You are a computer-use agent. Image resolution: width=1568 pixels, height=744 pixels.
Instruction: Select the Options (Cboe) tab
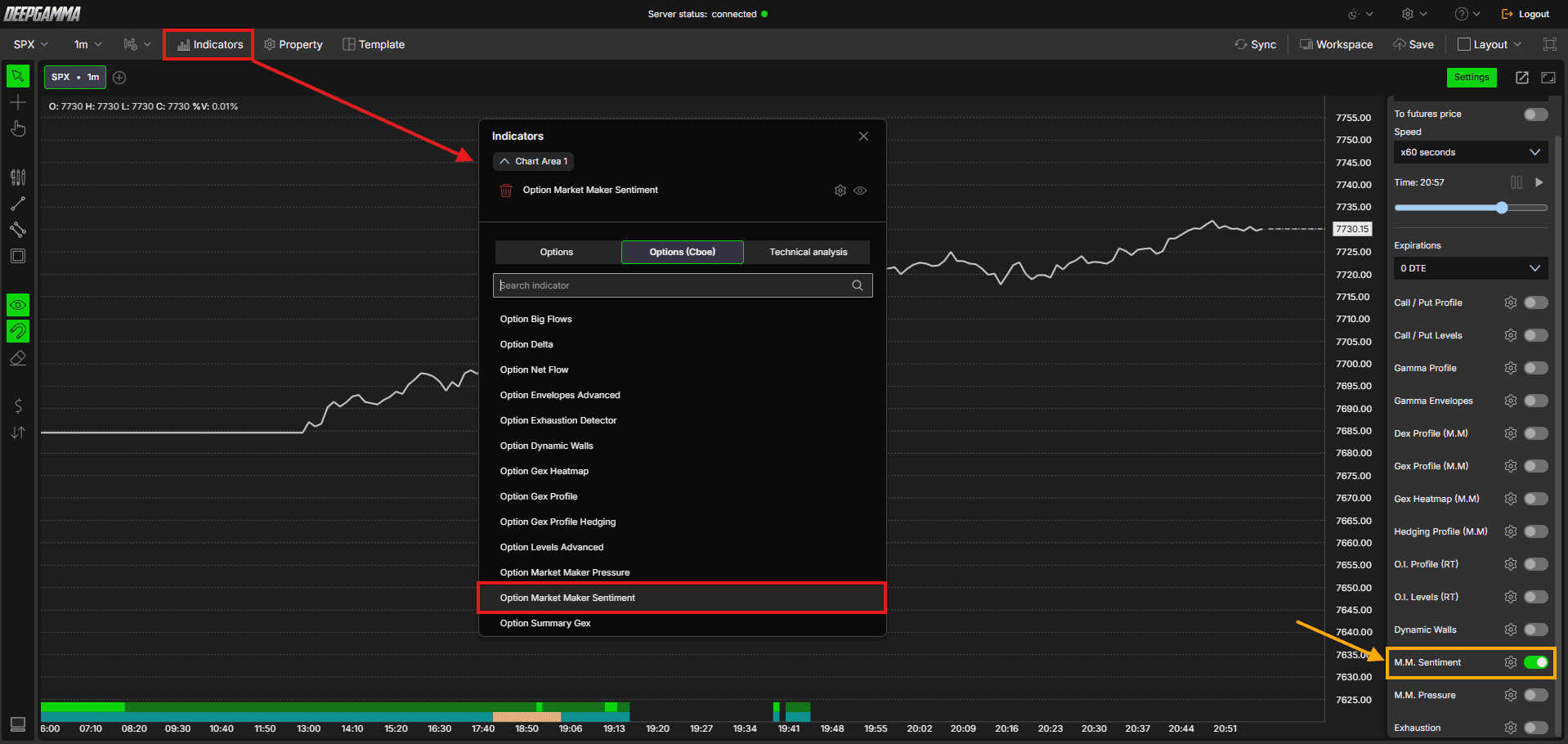[683, 252]
